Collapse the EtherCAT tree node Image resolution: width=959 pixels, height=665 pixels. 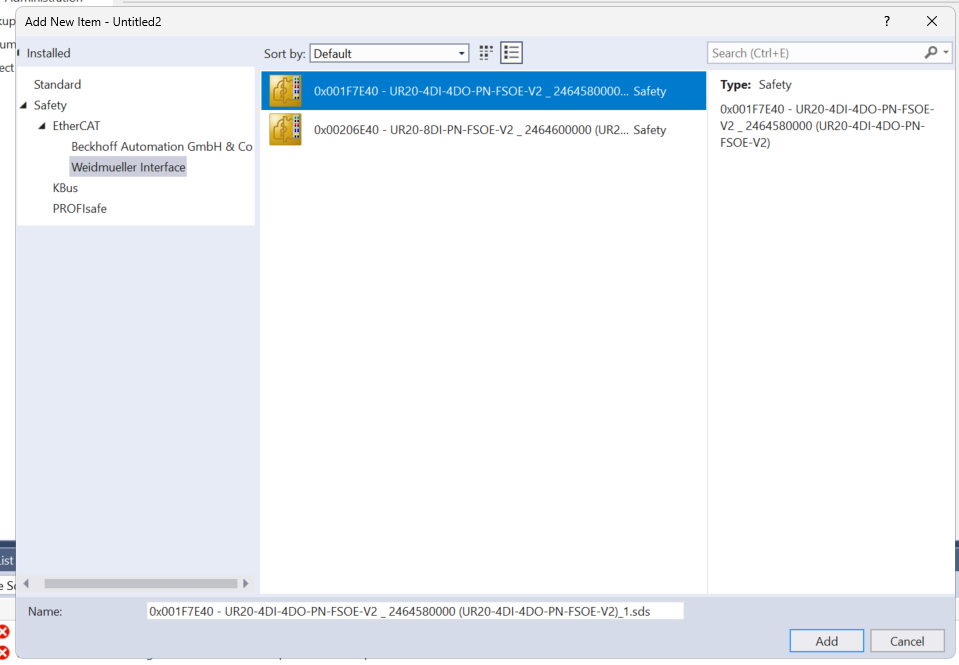(42, 126)
